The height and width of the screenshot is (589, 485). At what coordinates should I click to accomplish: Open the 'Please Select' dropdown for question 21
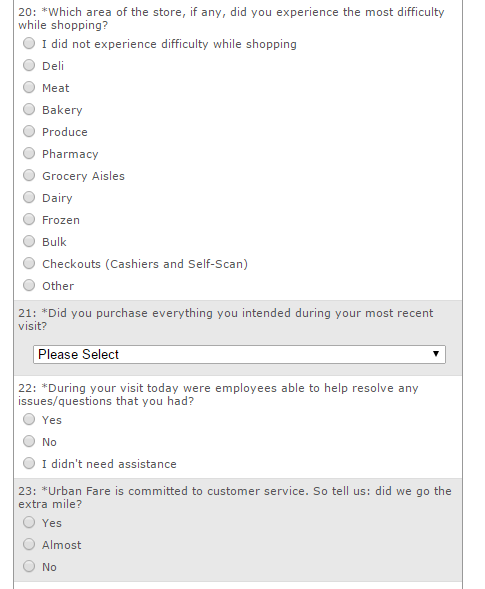[x=239, y=354]
